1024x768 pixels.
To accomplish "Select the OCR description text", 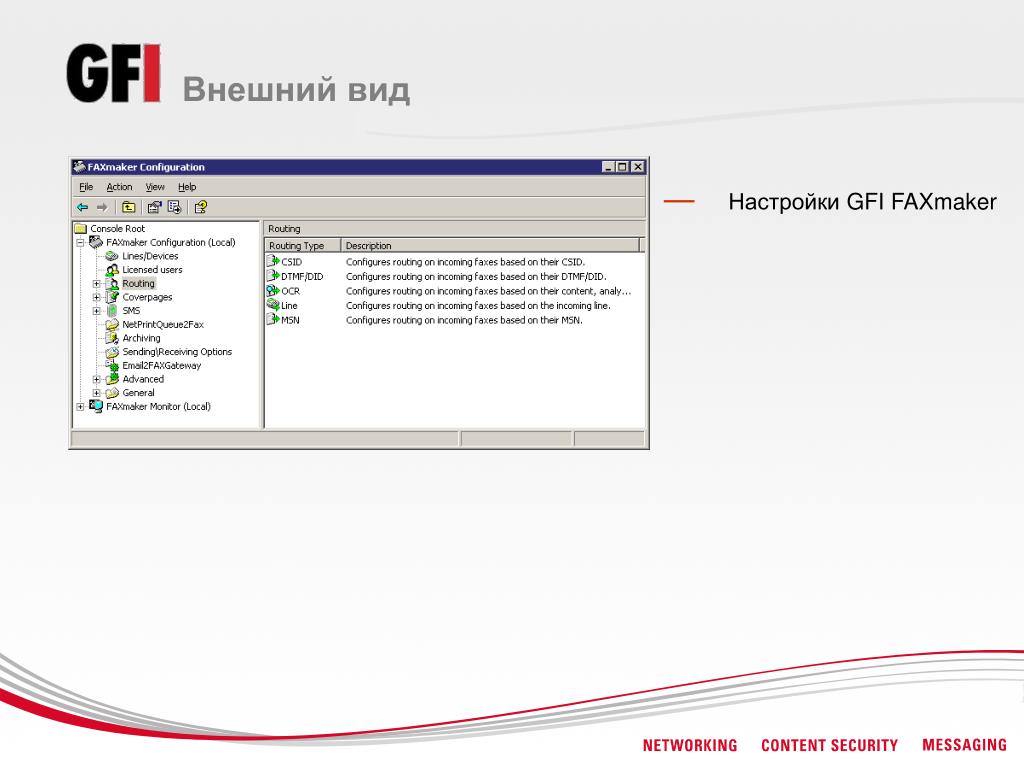I will click(x=488, y=291).
